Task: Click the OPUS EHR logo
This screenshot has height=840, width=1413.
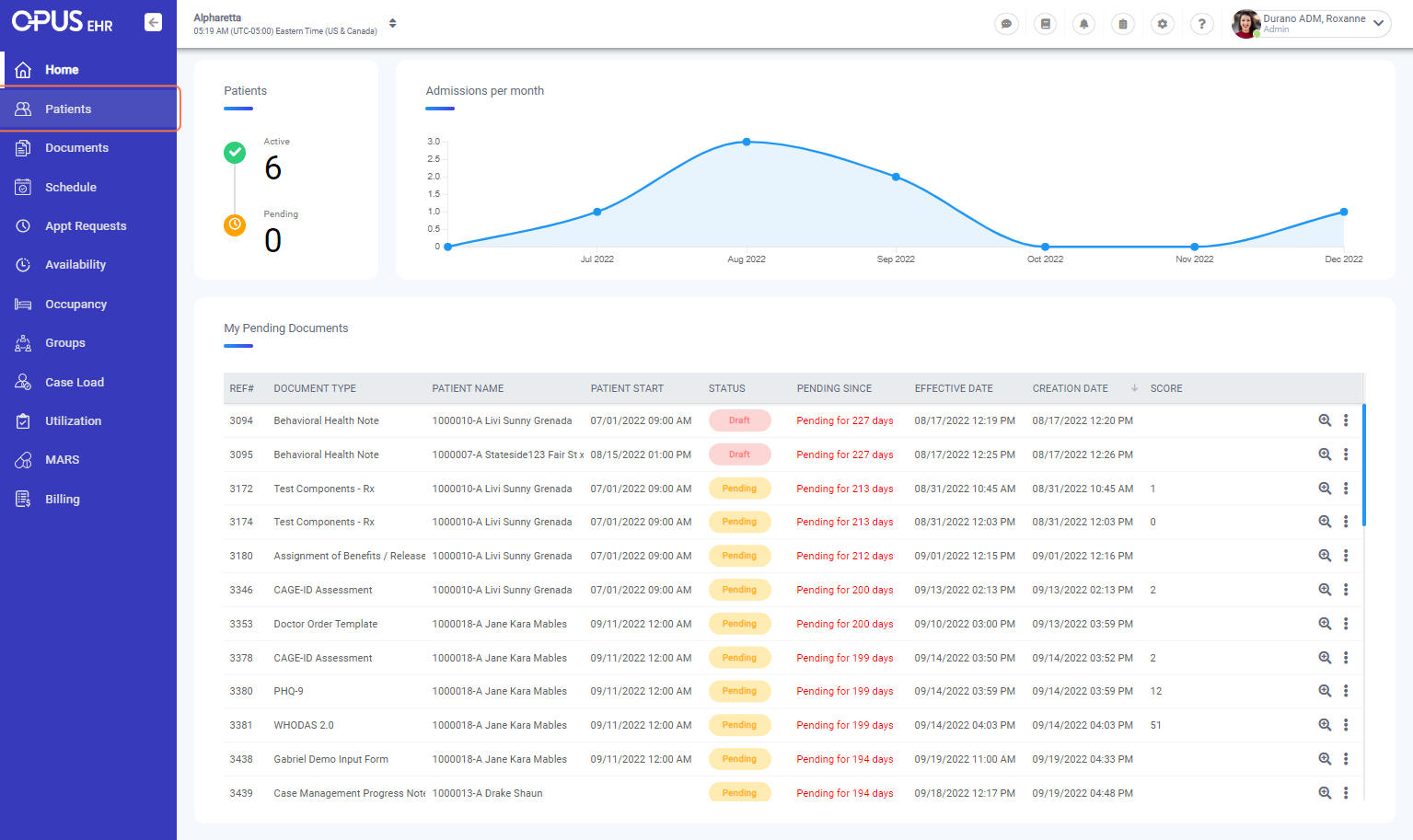Action: click(x=62, y=21)
